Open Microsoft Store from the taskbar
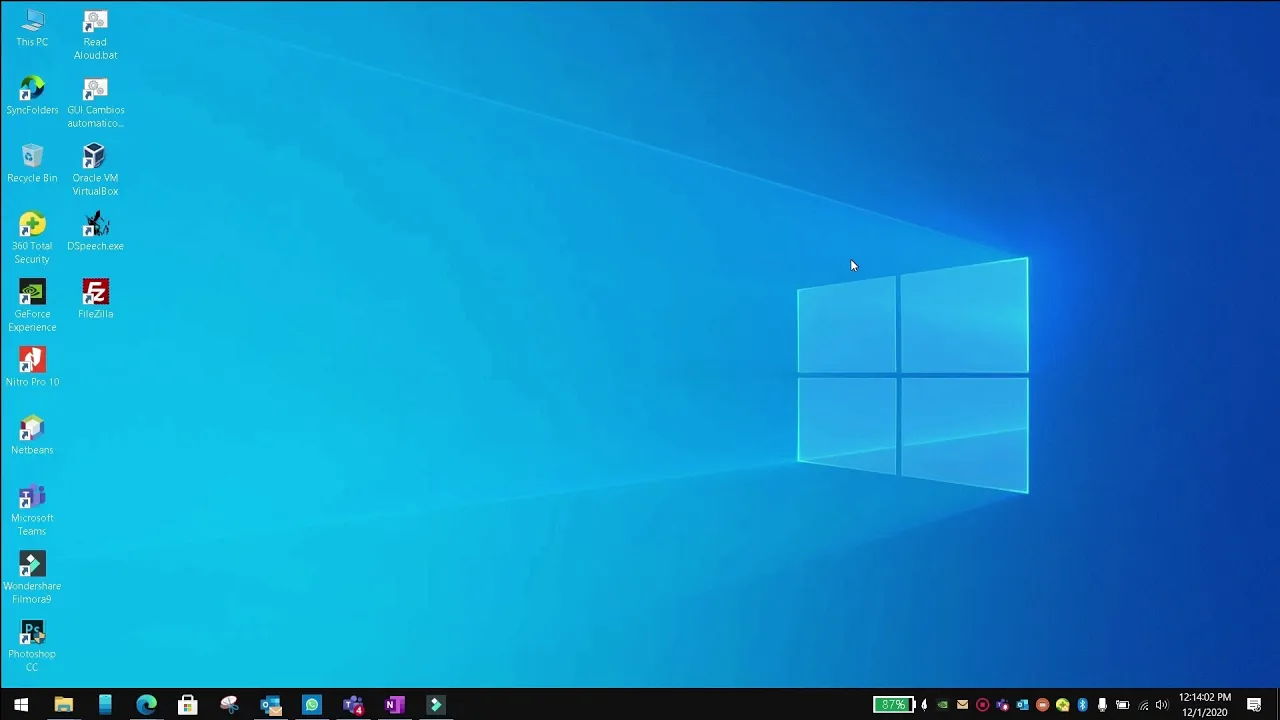This screenshot has height=720, width=1280. click(188, 705)
